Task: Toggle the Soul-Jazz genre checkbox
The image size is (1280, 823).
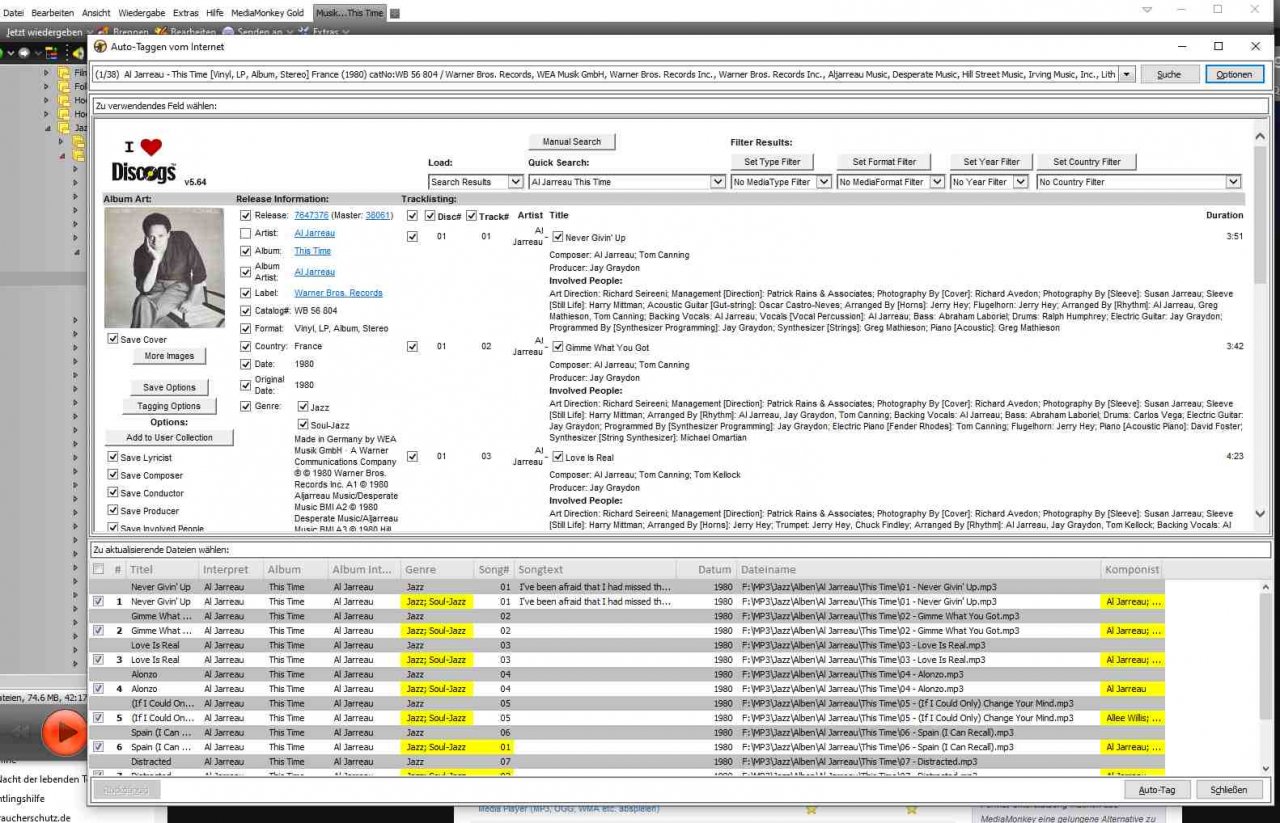Action: point(303,425)
